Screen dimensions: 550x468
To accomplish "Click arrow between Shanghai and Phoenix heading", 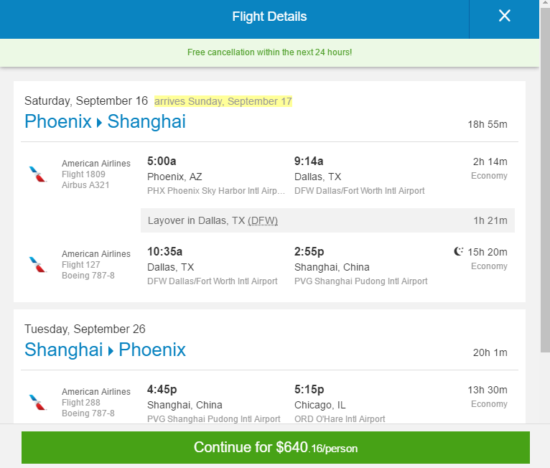I will point(110,351).
